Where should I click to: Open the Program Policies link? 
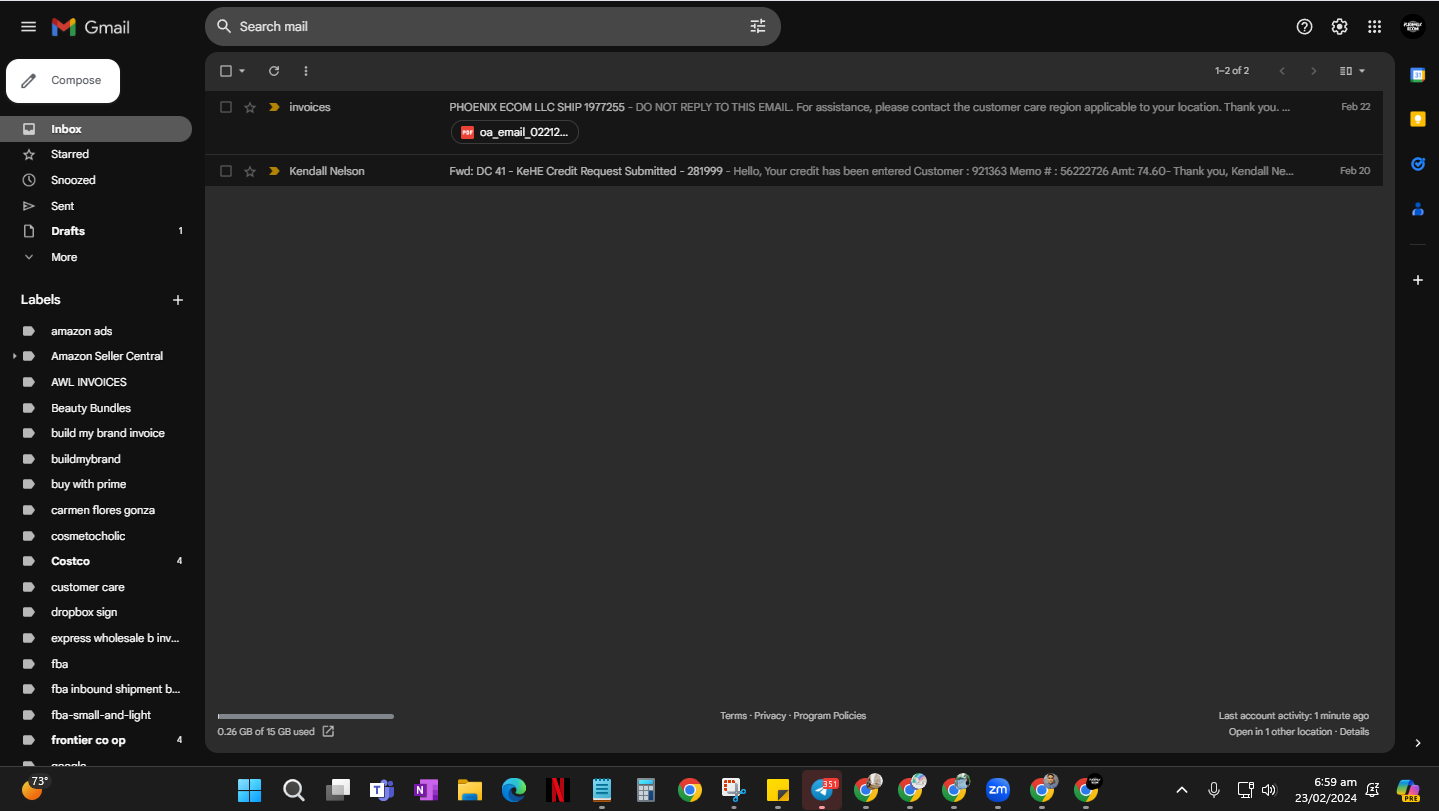[830, 716]
